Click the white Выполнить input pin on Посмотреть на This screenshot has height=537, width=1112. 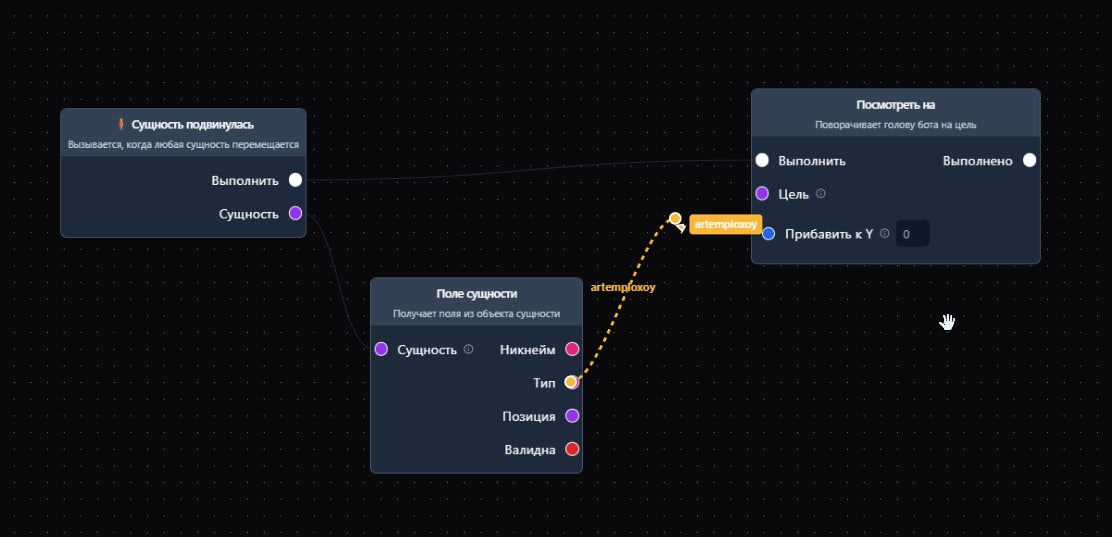coord(762,160)
